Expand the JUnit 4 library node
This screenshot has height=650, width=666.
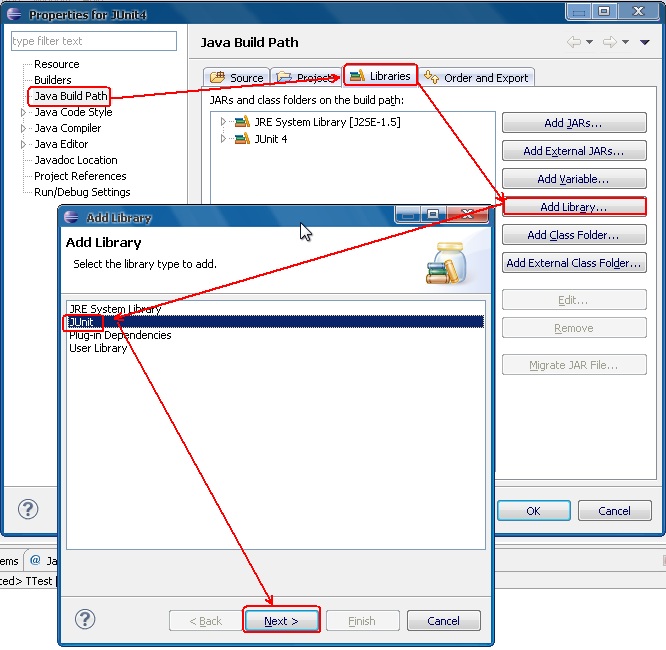[x=223, y=138]
